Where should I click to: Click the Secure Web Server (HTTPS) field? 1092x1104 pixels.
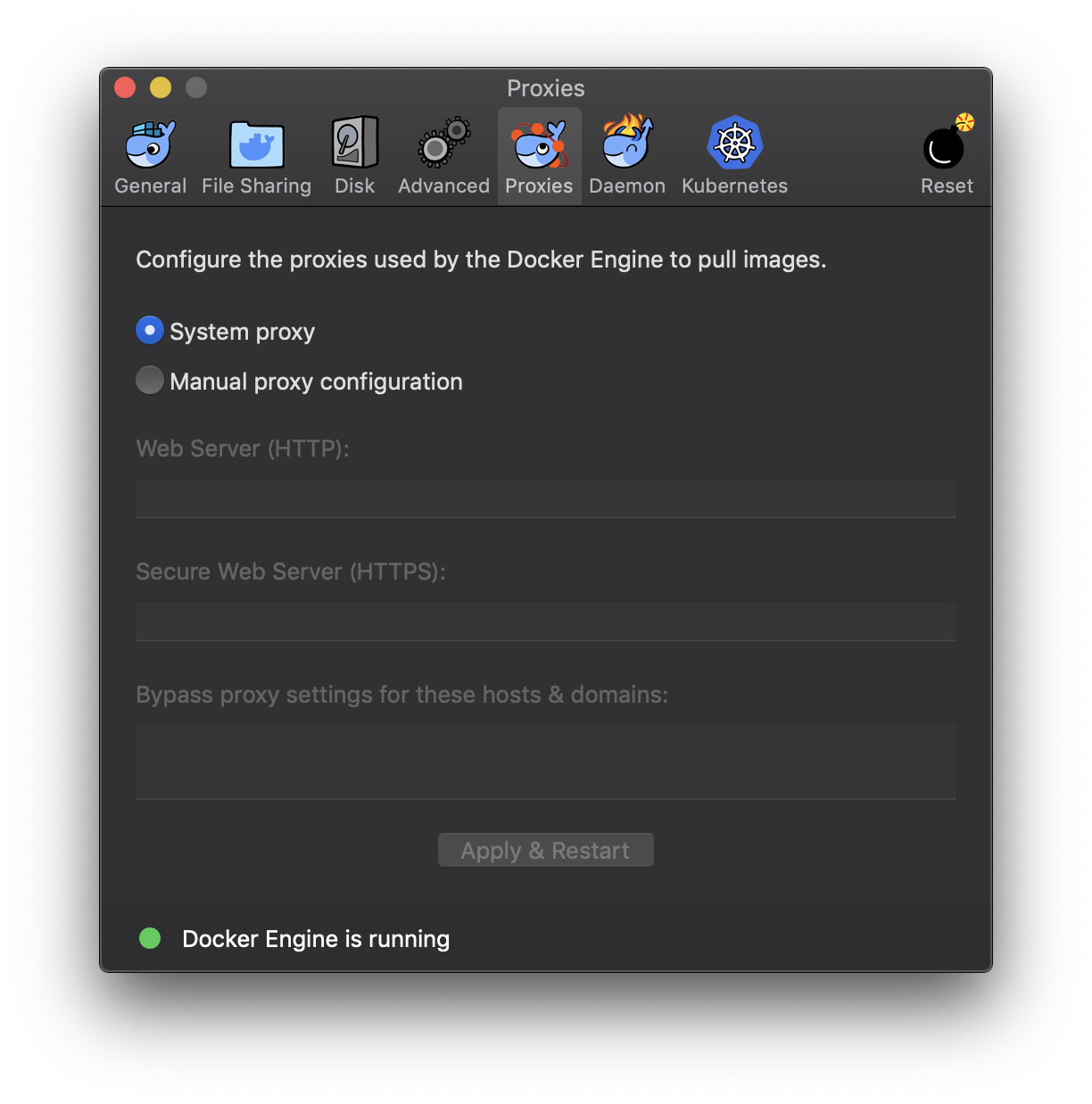click(545, 622)
